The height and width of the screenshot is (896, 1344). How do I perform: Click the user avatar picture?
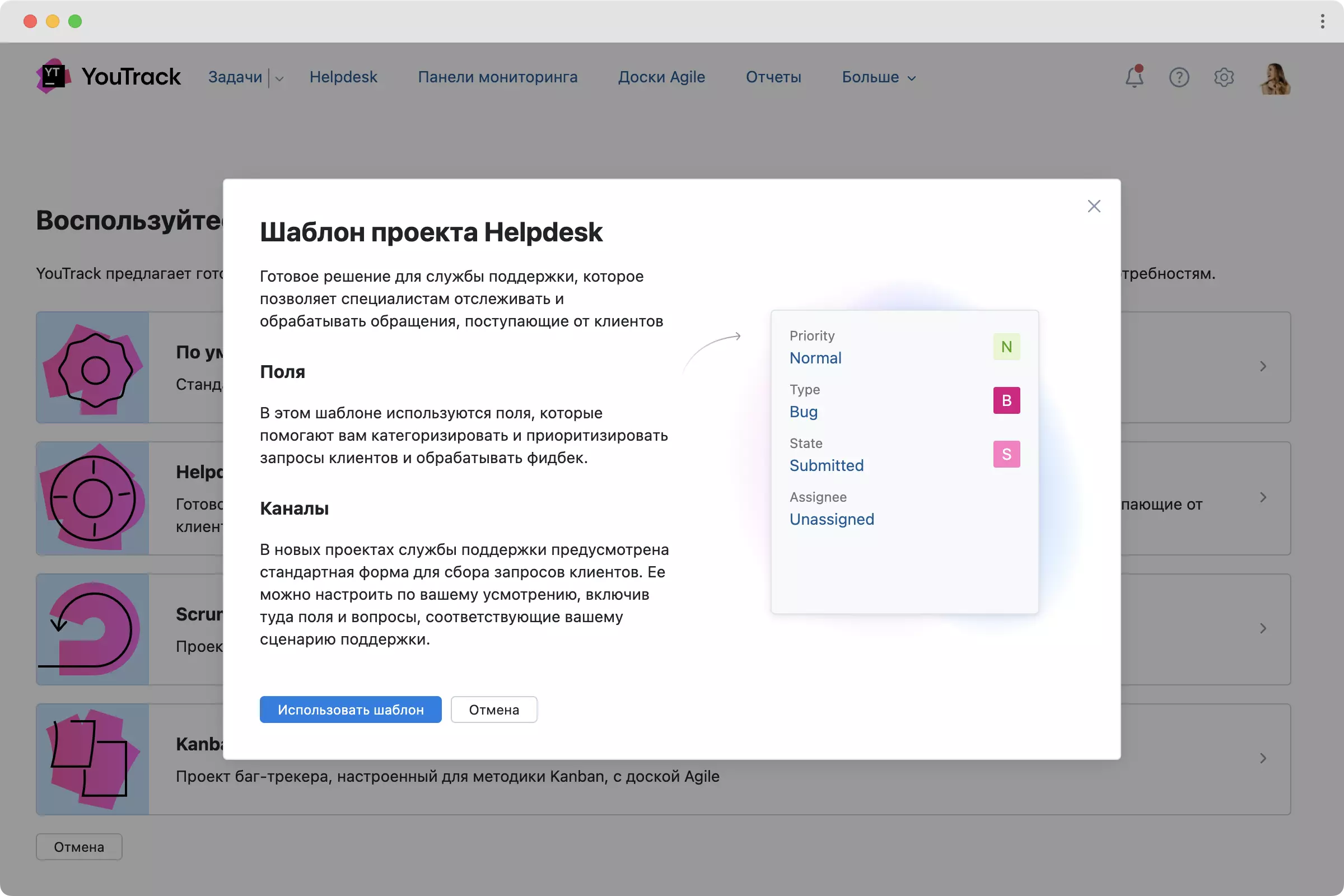point(1275,78)
